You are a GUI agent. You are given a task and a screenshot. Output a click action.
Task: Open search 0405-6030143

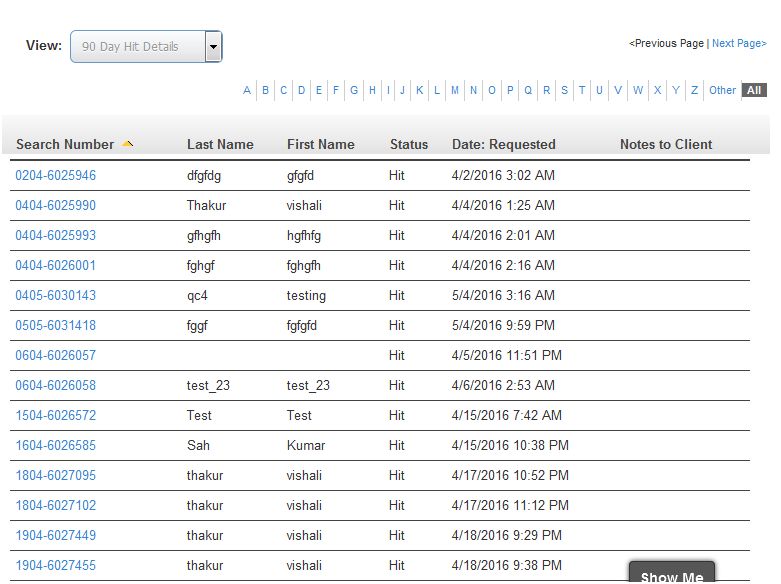pyautogui.click(x=55, y=295)
